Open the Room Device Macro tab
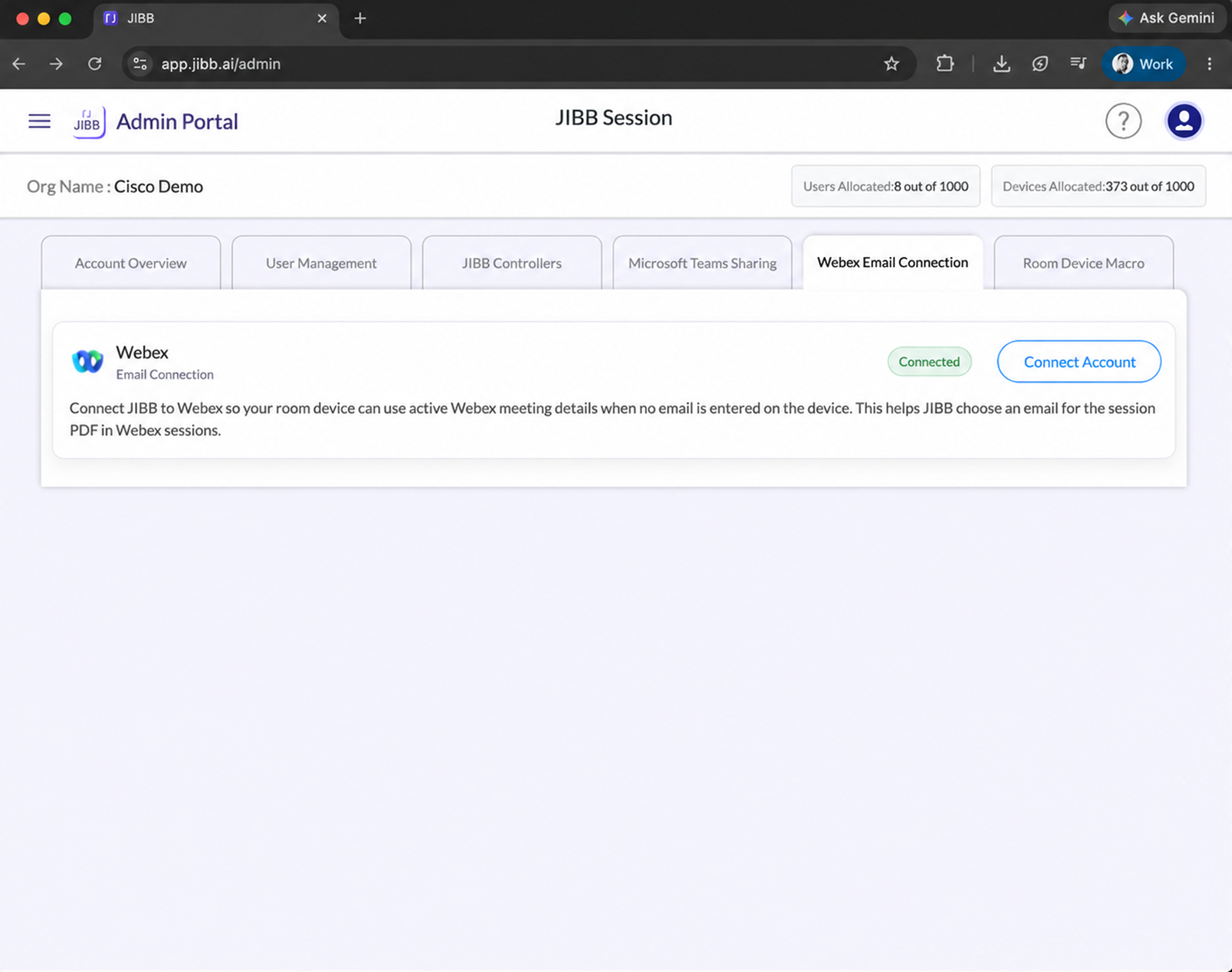This screenshot has height=972, width=1232. (x=1083, y=263)
